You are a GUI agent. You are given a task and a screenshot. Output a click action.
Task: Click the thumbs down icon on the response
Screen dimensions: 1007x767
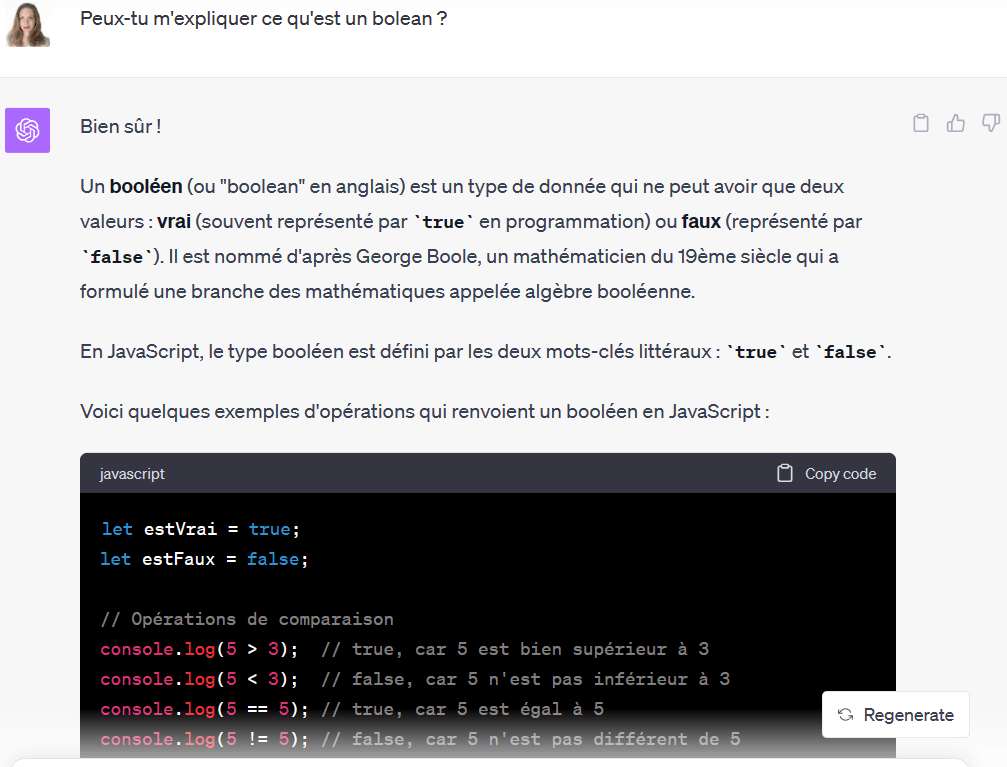click(x=990, y=123)
